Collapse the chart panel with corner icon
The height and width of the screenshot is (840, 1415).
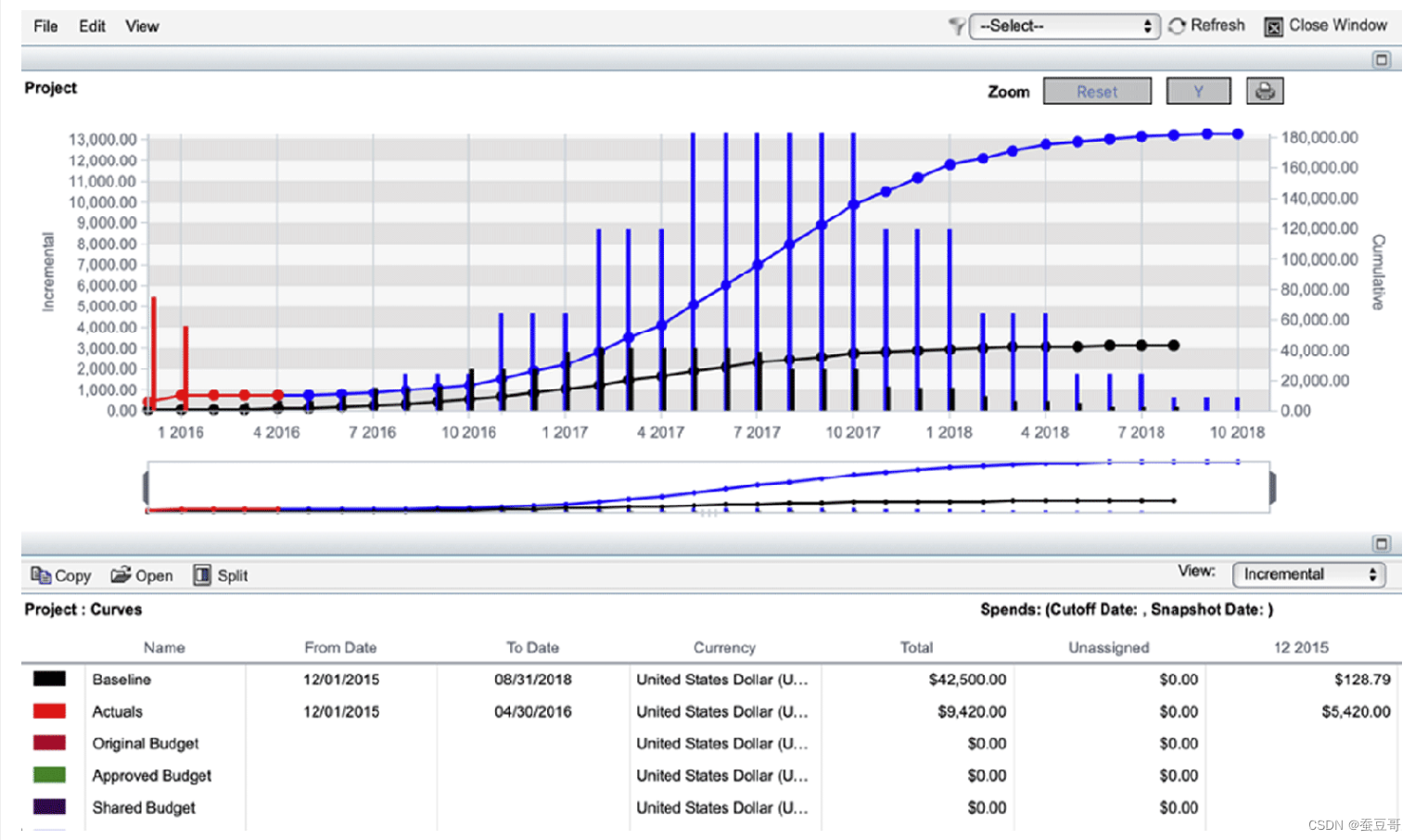coord(1382,59)
